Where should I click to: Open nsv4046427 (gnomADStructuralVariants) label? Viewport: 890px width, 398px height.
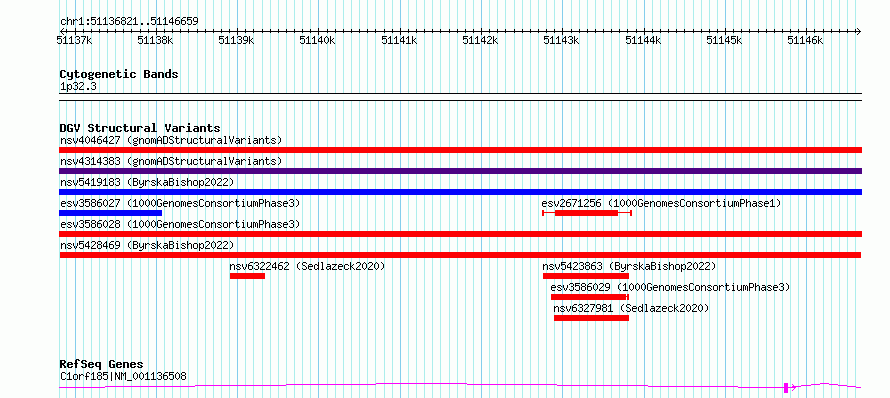tap(171, 140)
